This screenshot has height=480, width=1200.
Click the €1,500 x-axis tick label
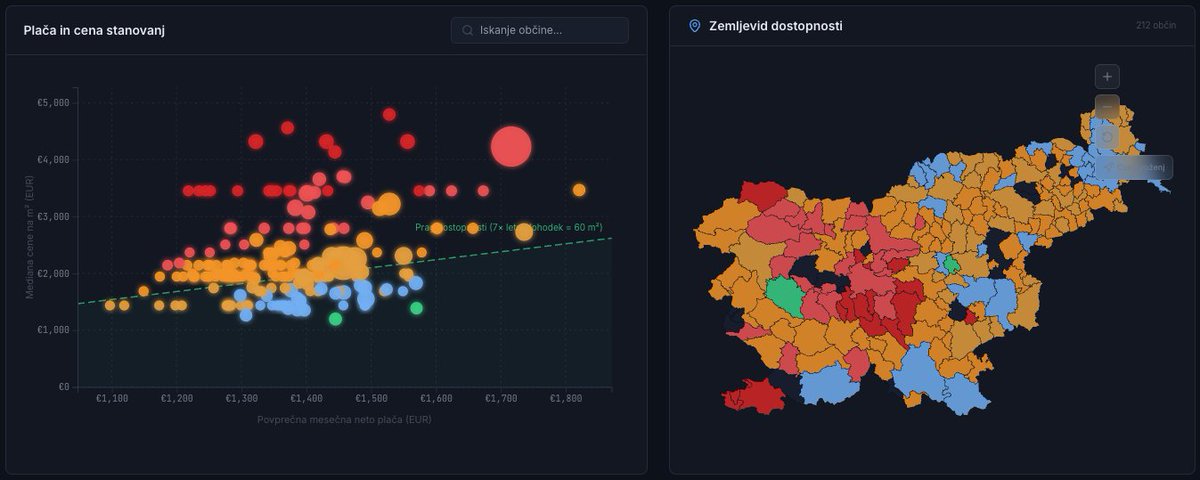pos(371,399)
